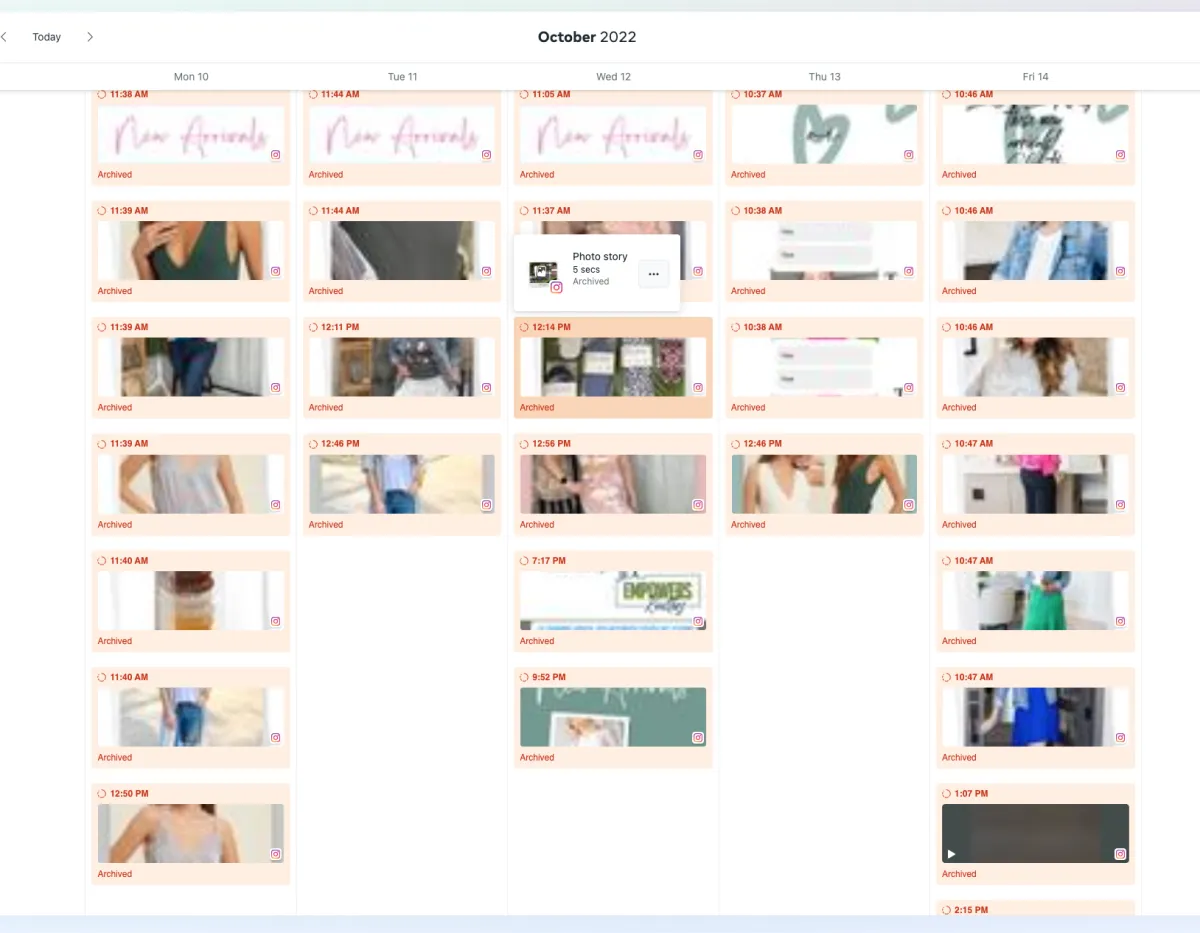The width and height of the screenshot is (1200, 933).
Task: Select the Wed 12 column header
Action: click(x=613, y=77)
